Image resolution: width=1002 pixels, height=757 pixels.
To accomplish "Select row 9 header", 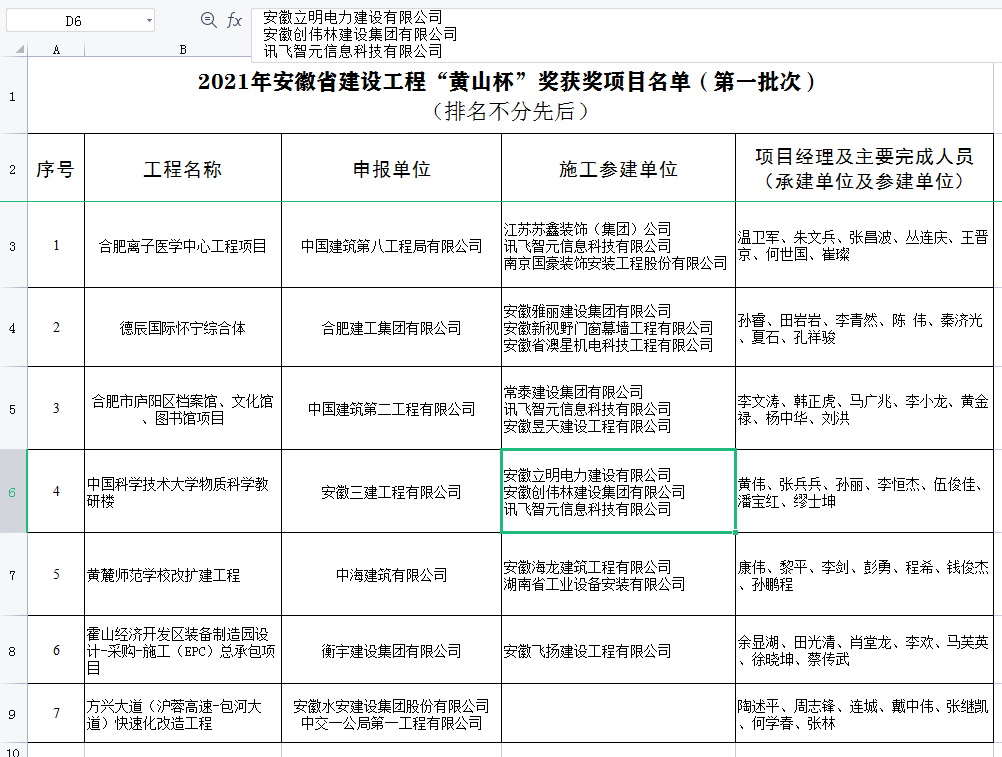I will coord(12,714).
